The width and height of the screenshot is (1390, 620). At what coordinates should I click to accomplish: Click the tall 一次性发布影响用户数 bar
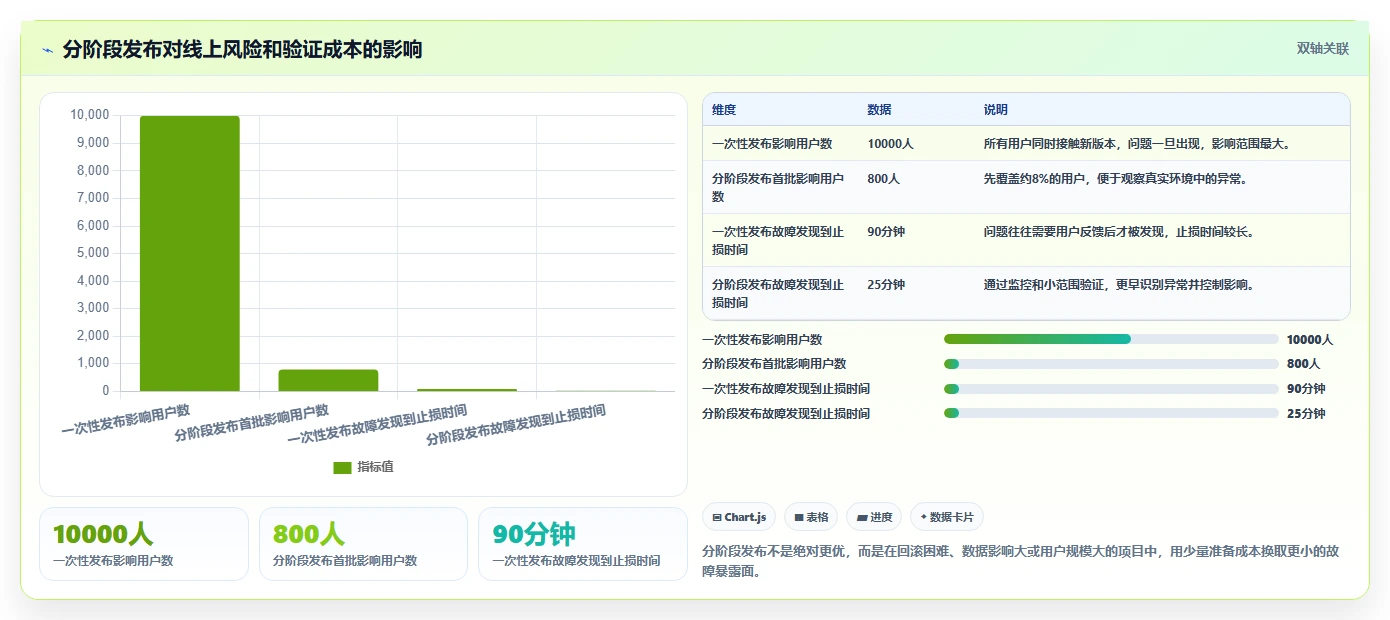190,253
